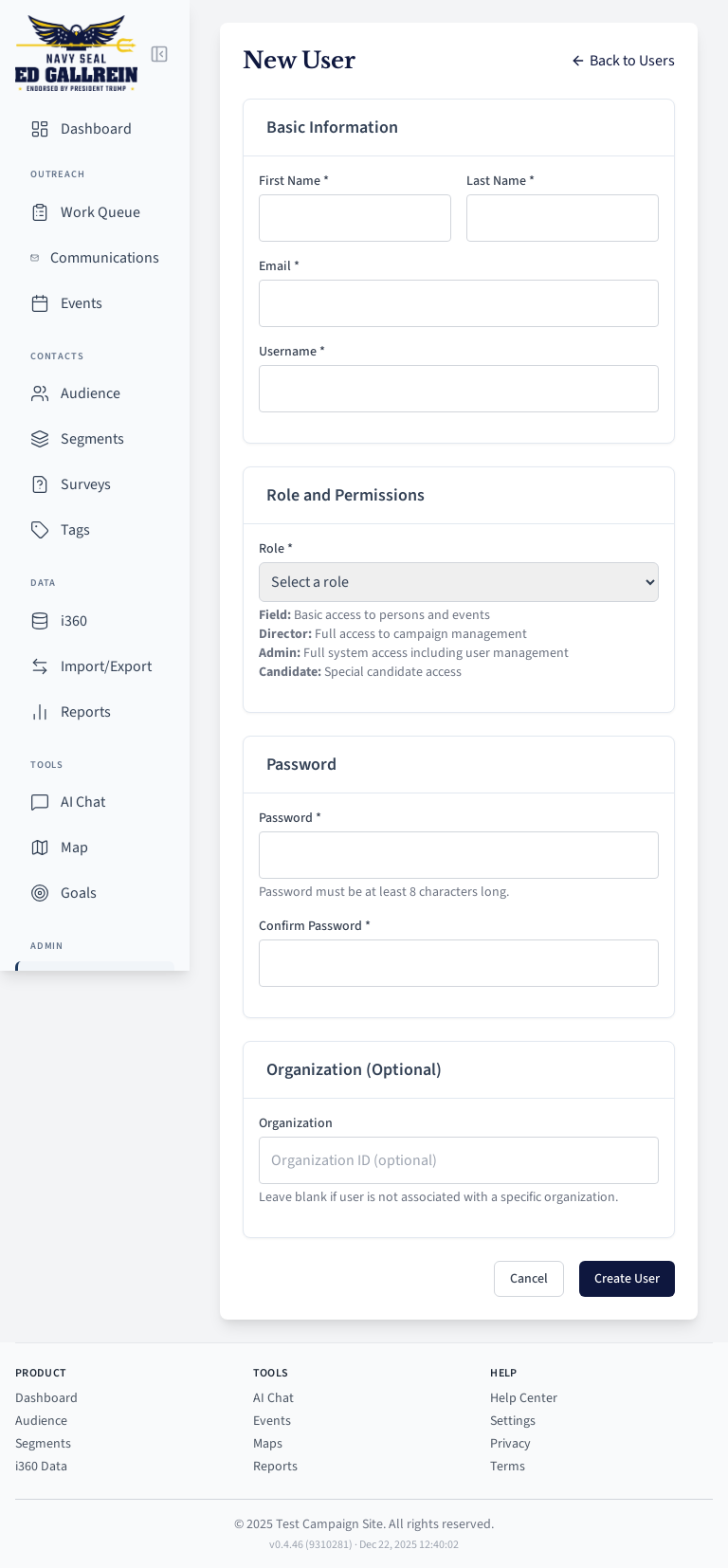Click the Map icon in sidebar
Image resolution: width=728 pixels, height=1568 pixels.
pyautogui.click(x=40, y=848)
